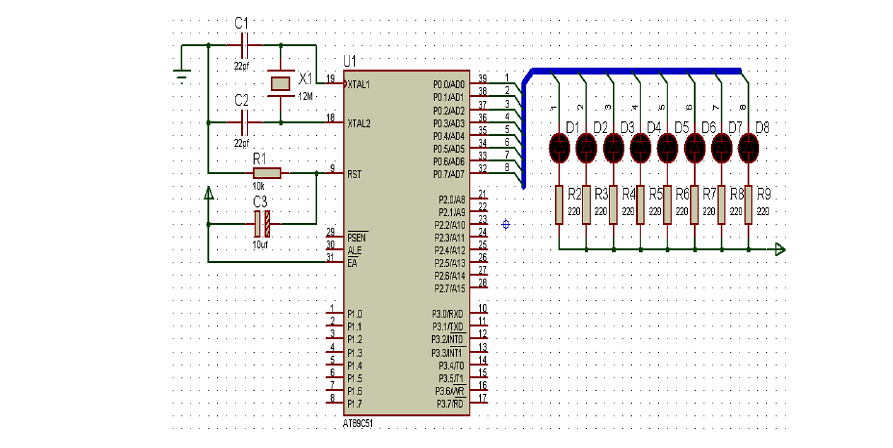Select the D1 LED
The image size is (893, 448).
click(560, 148)
